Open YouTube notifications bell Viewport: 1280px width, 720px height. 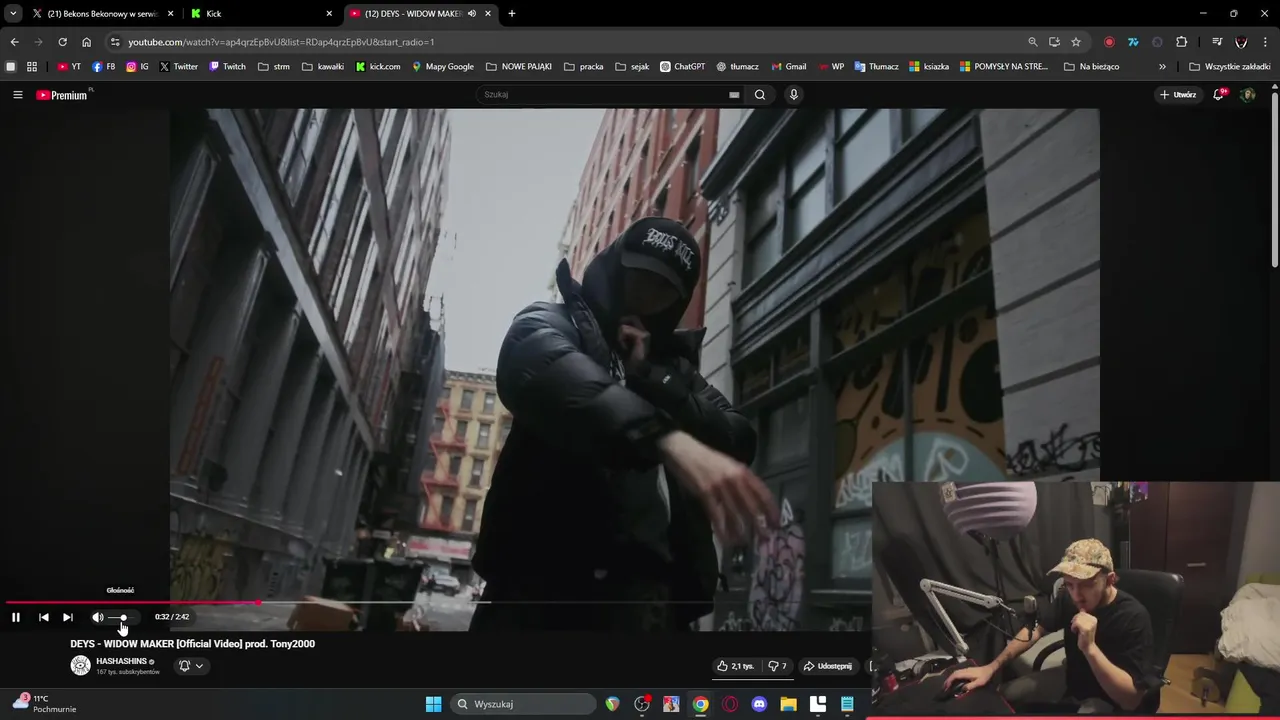[1219, 94]
